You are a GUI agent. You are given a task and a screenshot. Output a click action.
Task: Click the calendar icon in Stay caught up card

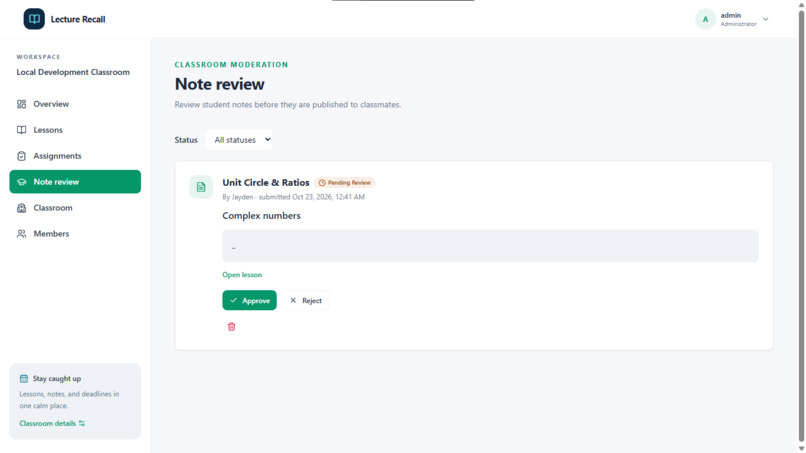point(24,378)
